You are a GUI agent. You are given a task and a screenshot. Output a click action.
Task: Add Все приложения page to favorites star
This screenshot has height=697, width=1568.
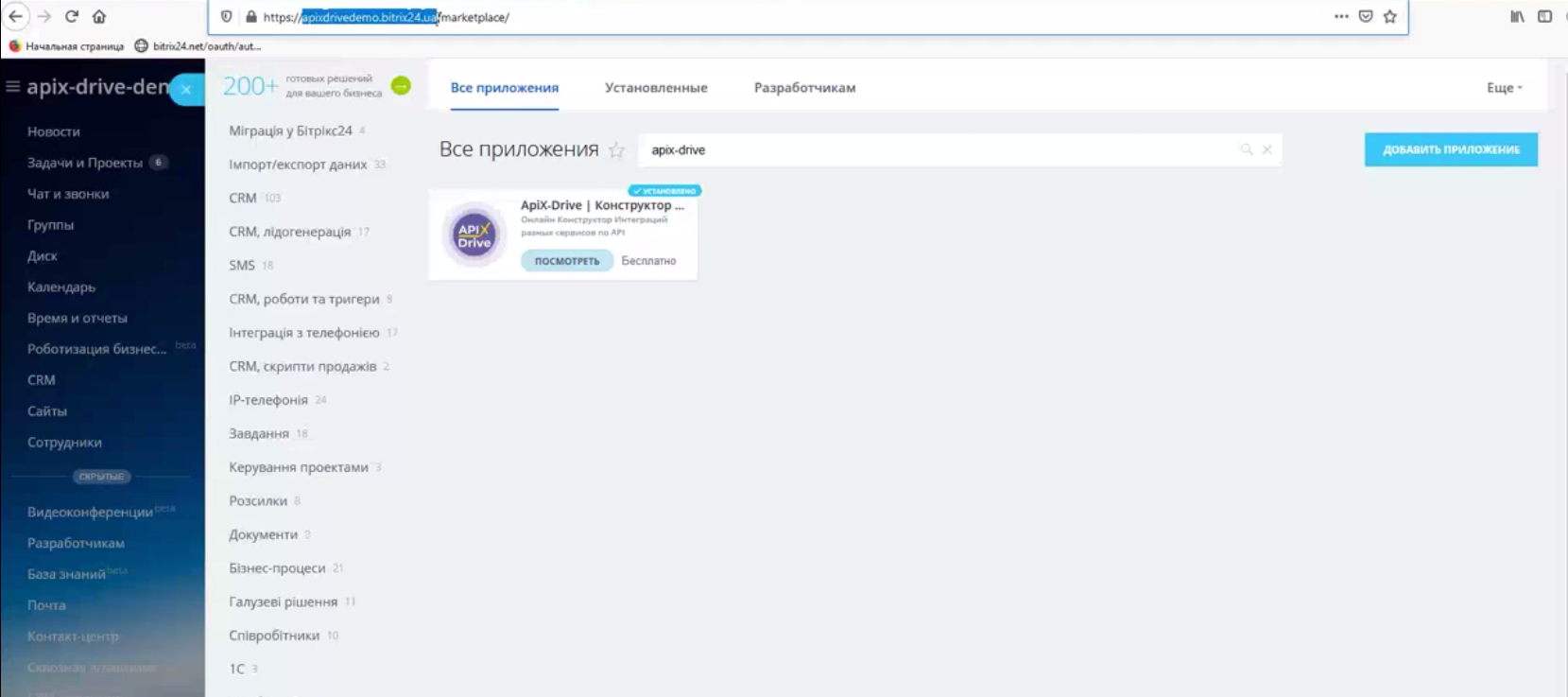pos(616,149)
